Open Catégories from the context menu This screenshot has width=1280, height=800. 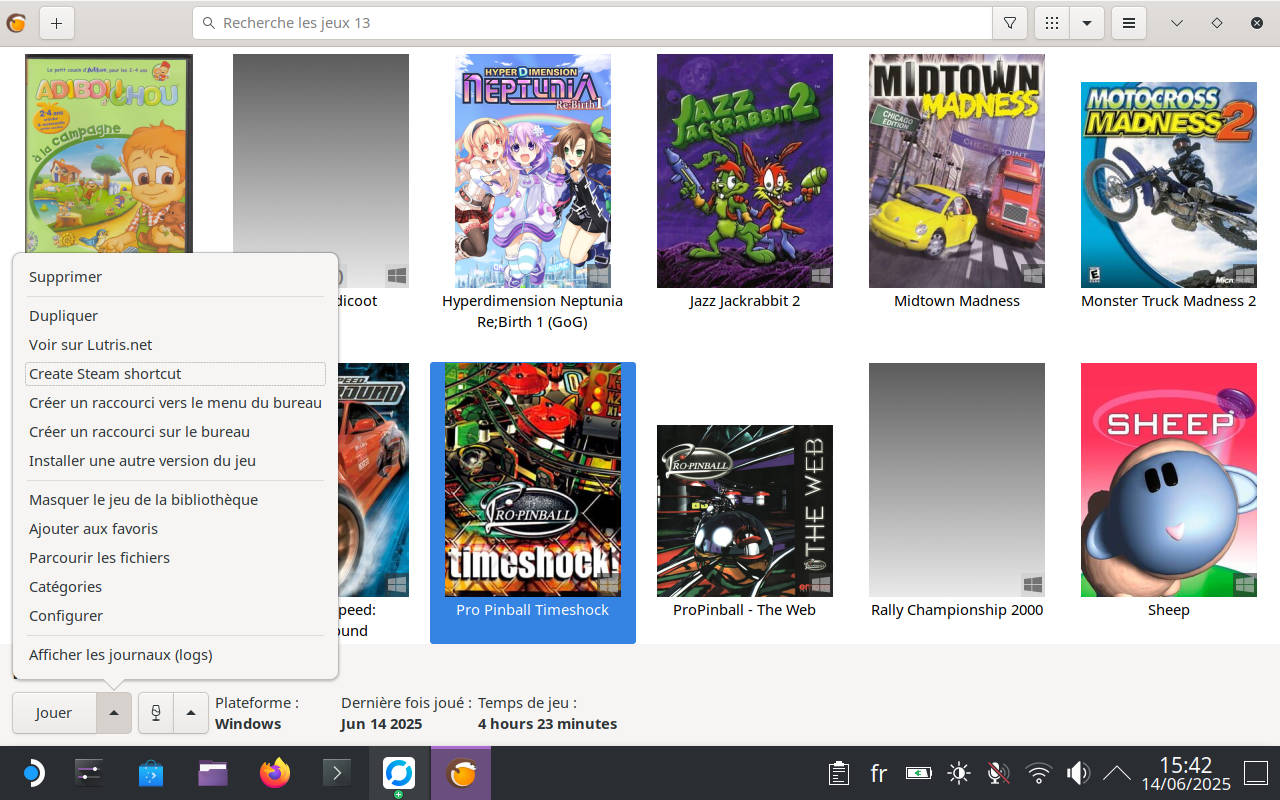[x=175, y=587]
